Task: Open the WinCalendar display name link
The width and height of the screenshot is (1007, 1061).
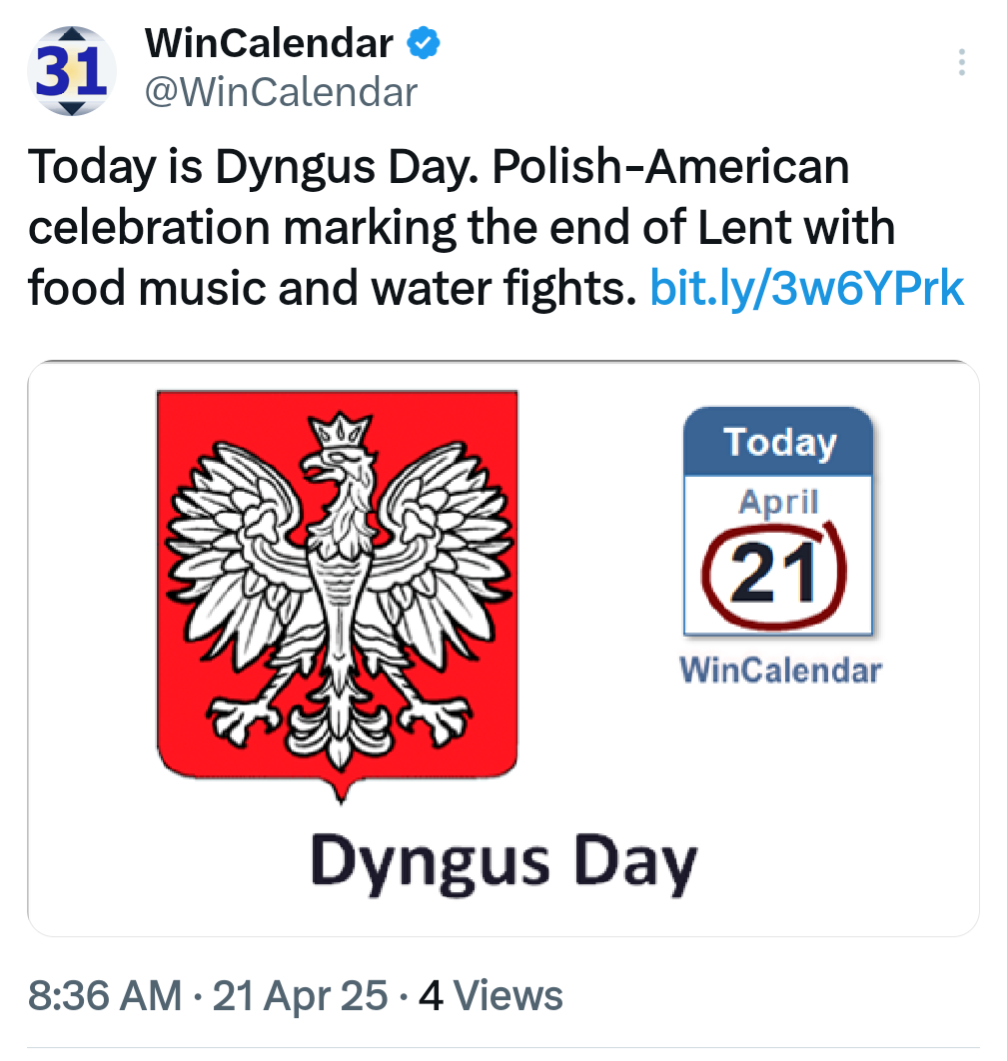Action: [269, 43]
